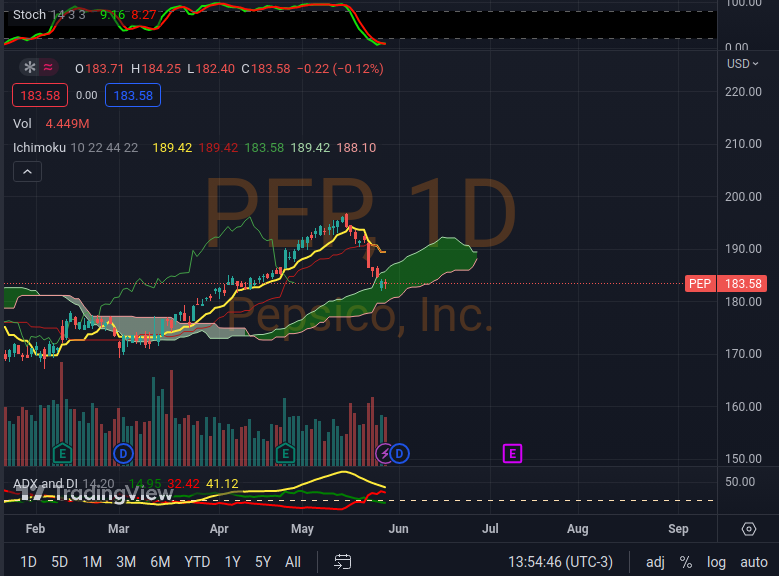The height and width of the screenshot is (576, 779).
Task: Click the pink wavy approx icon
Action: (x=48, y=67)
